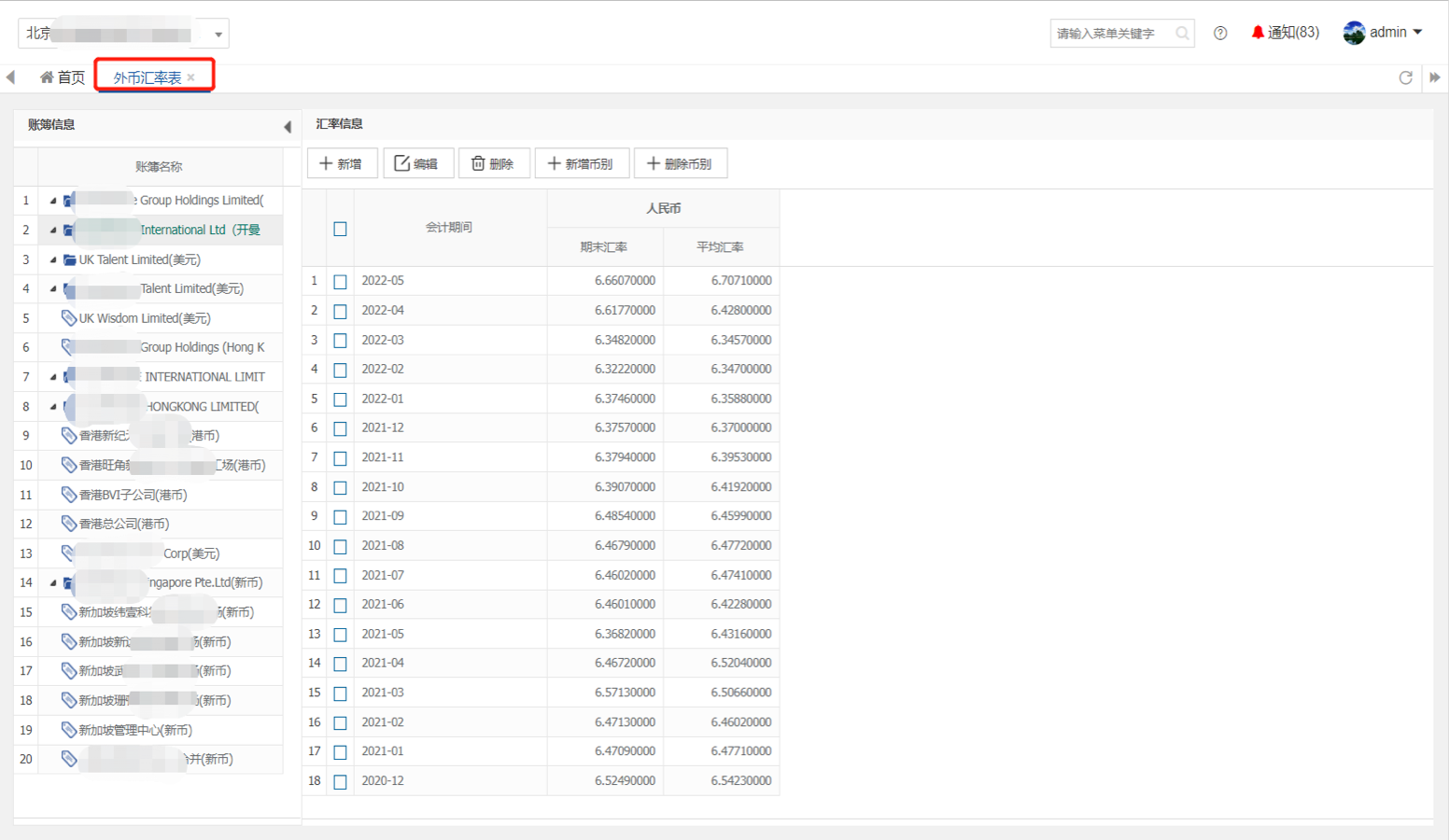
Task: Open the admin user dropdown
Action: point(1383,33)
